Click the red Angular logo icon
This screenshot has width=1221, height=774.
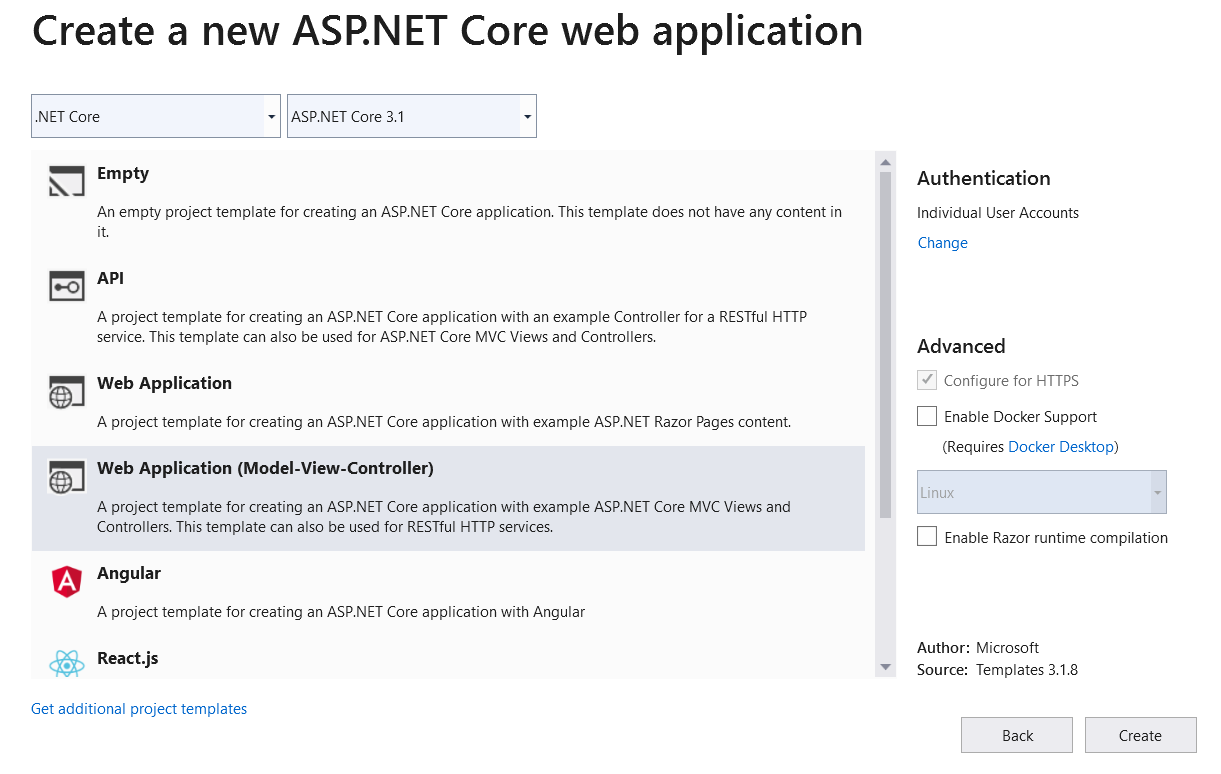(x=66, y=581)
